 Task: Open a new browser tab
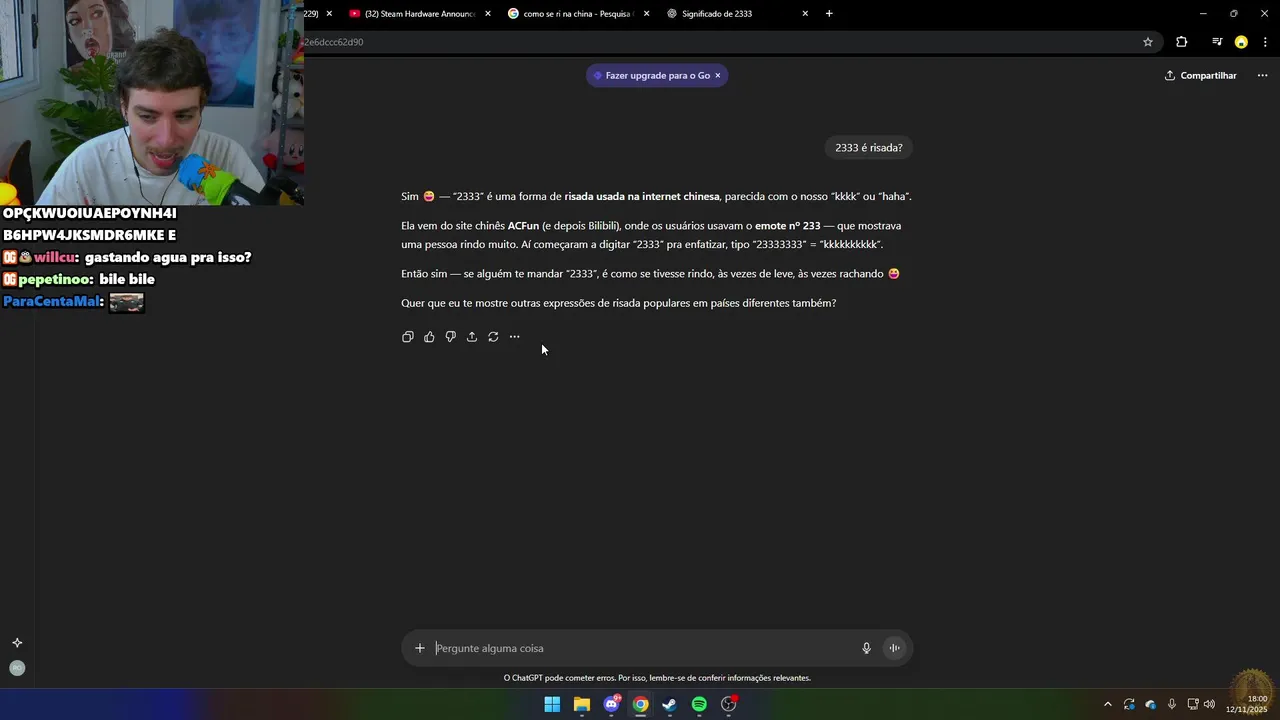[829, 14]
